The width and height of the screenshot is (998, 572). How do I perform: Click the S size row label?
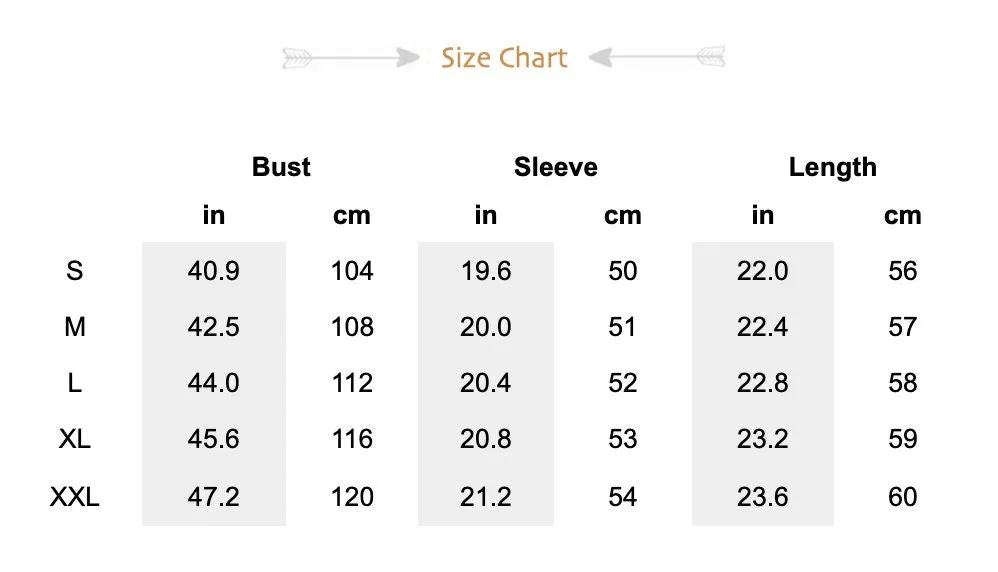[74, 271]
